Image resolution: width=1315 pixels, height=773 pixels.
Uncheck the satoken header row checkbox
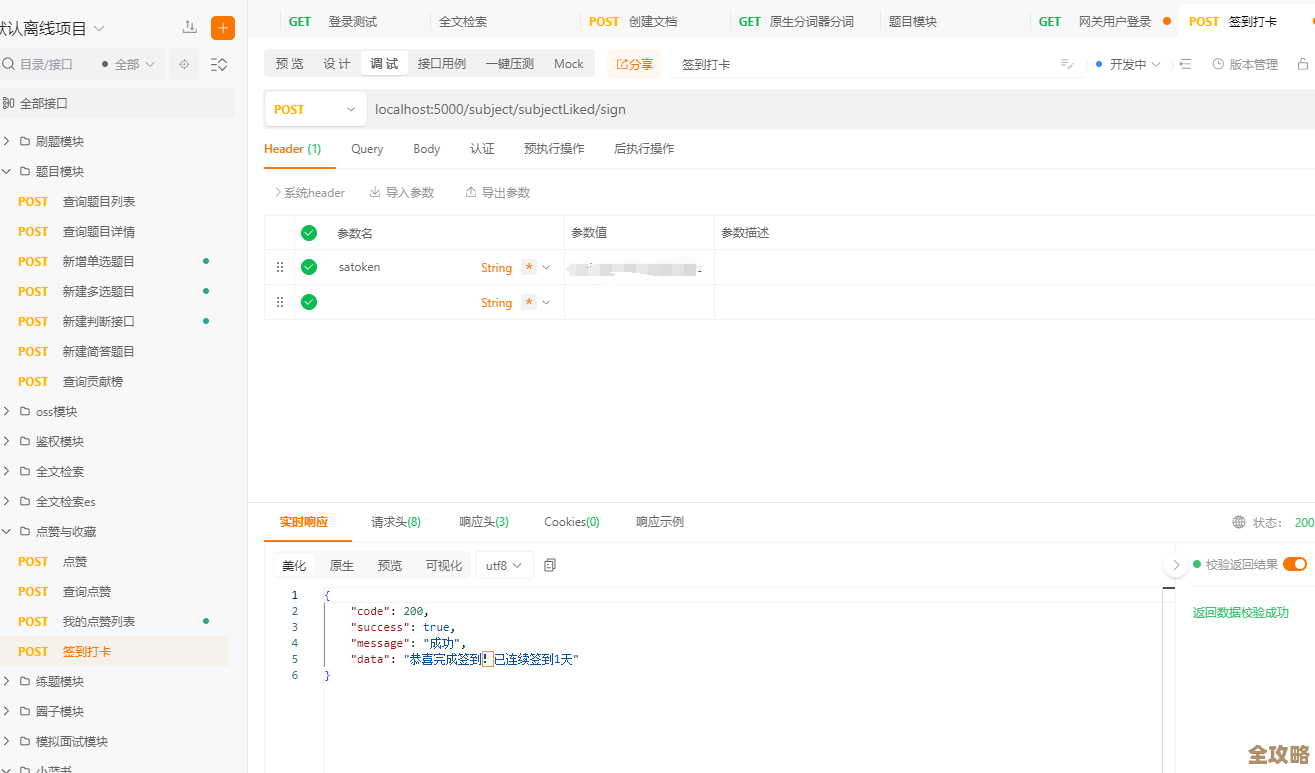tap(309, 266)
